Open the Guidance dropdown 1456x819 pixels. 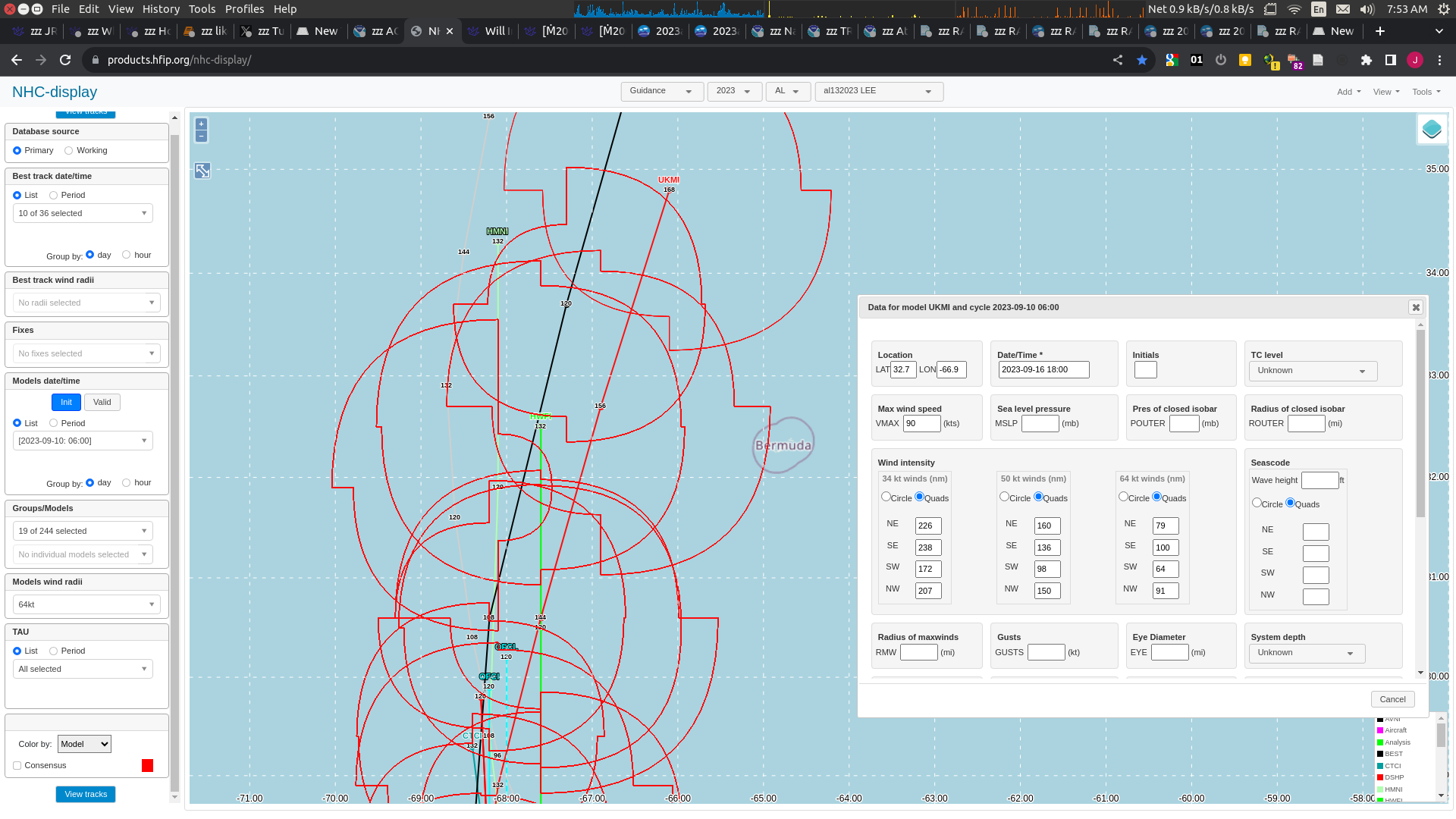[x=662, y=91]
